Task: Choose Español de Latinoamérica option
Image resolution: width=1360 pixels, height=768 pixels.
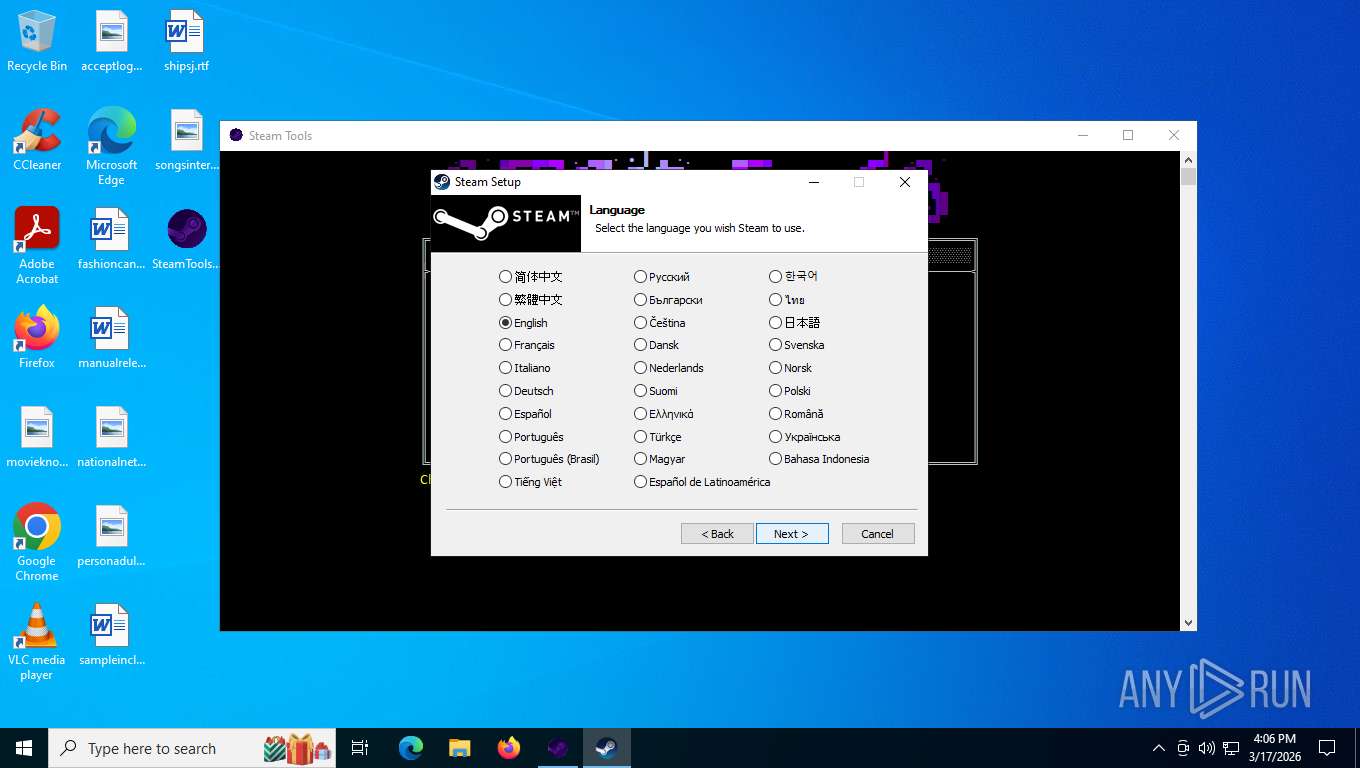Action: (x=702, y=482)
